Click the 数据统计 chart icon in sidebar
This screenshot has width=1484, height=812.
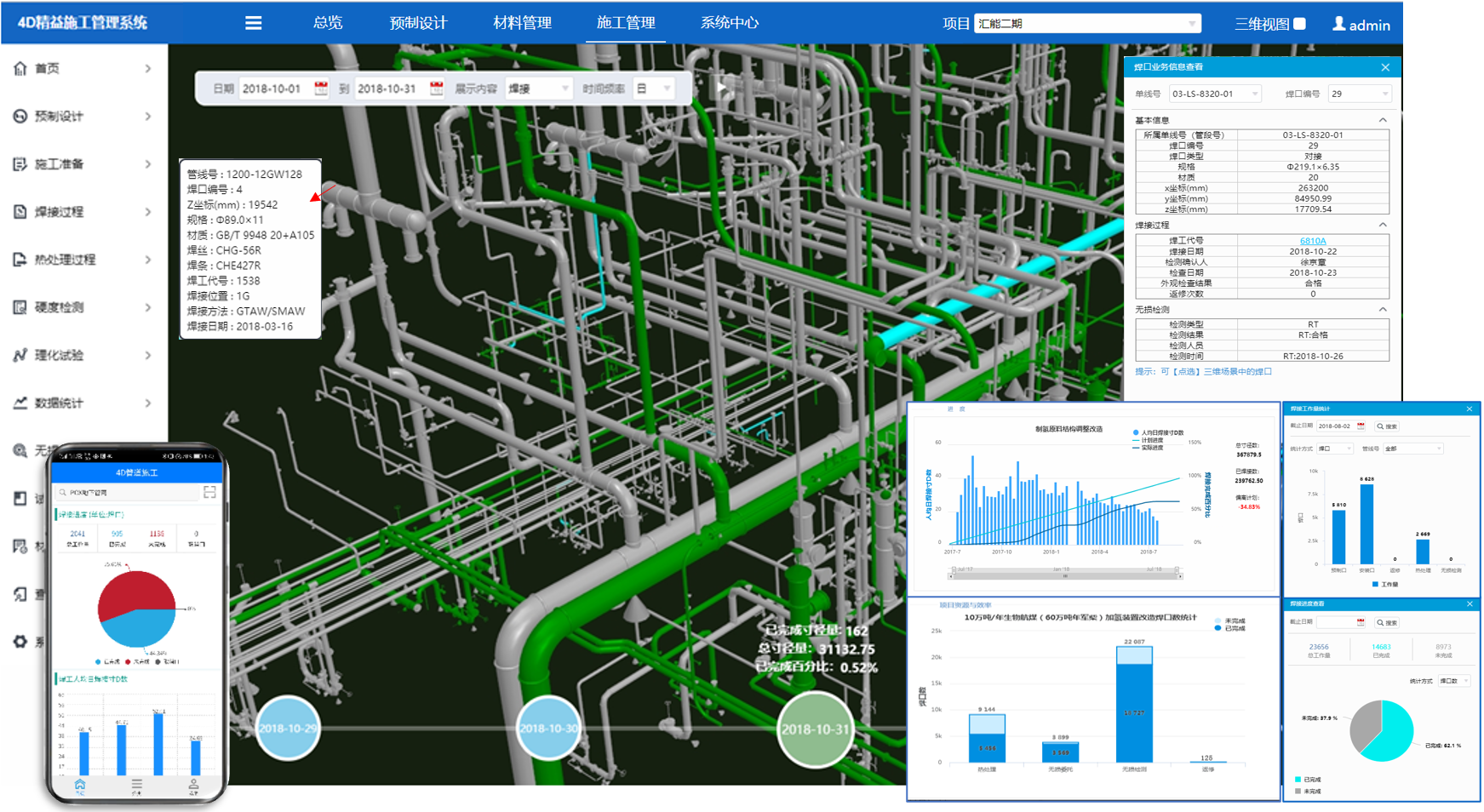pyautogui.click(x=20, y=403)
